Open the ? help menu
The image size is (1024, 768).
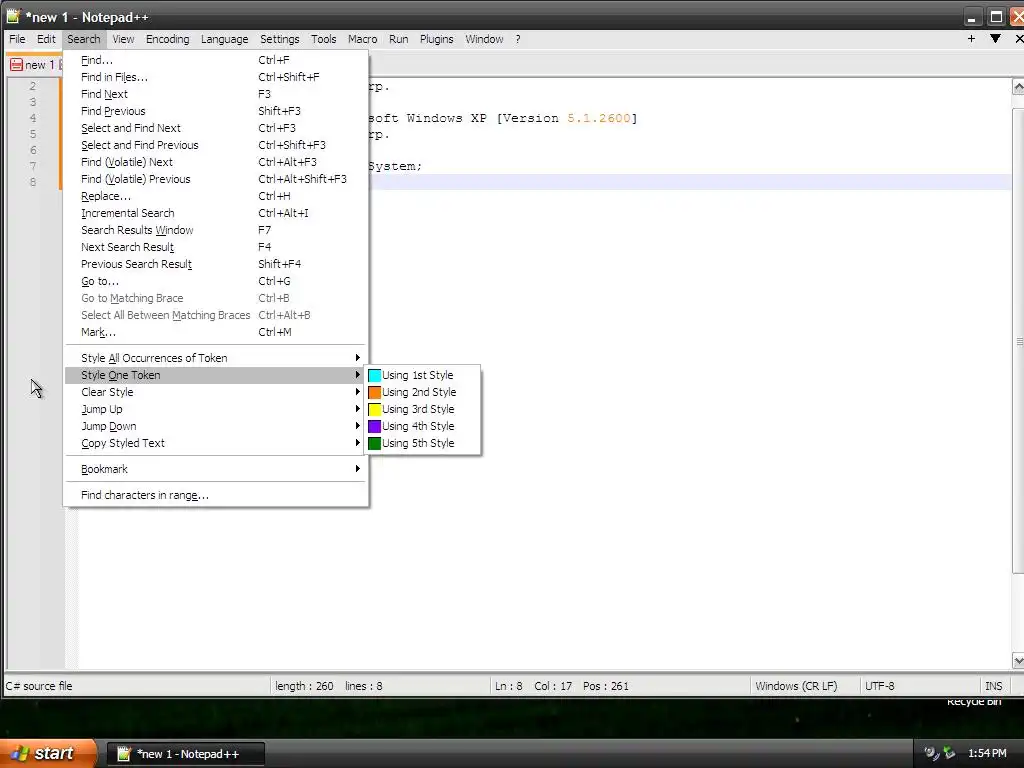click(518, 39)
